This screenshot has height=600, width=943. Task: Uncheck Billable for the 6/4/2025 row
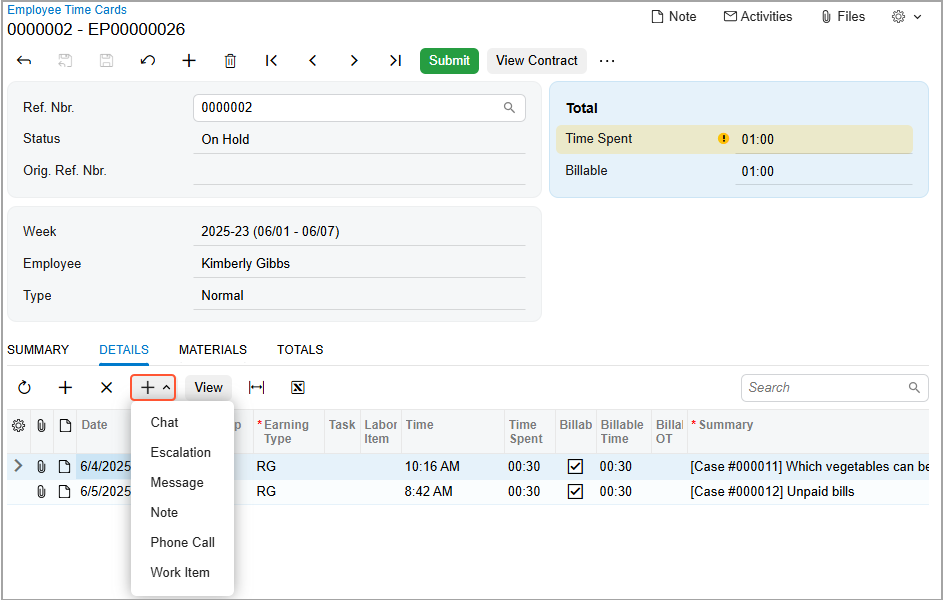(x=575, y=466)
